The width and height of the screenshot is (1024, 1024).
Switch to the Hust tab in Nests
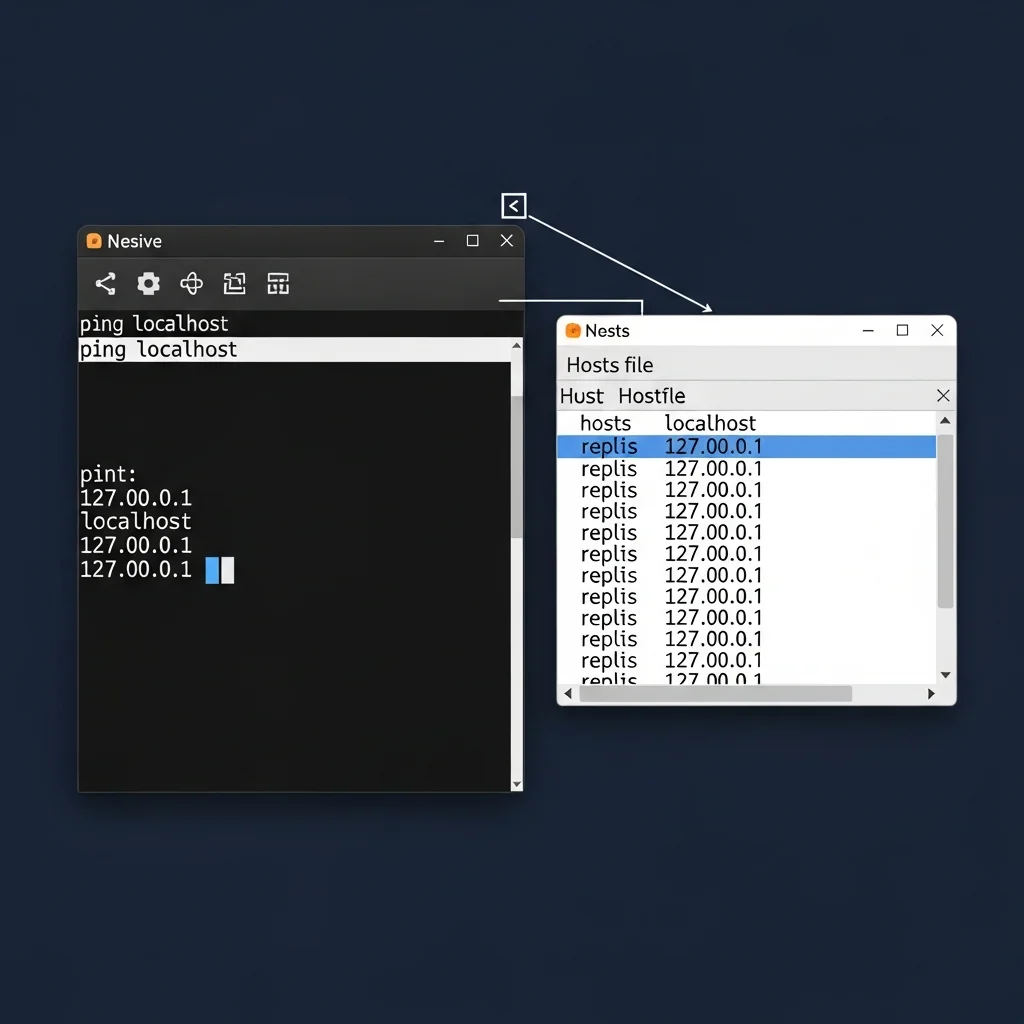[x=581, y=395]
